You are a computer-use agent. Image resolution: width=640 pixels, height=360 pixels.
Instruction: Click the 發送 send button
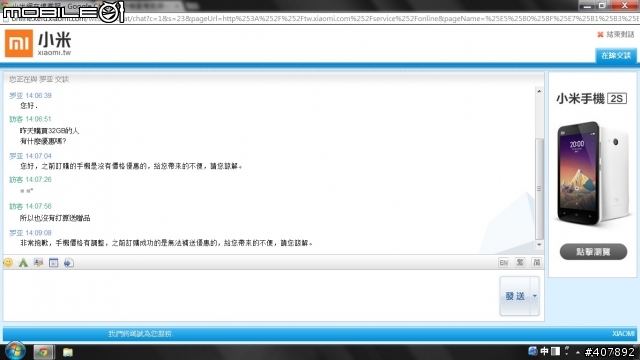click(515, 296)
